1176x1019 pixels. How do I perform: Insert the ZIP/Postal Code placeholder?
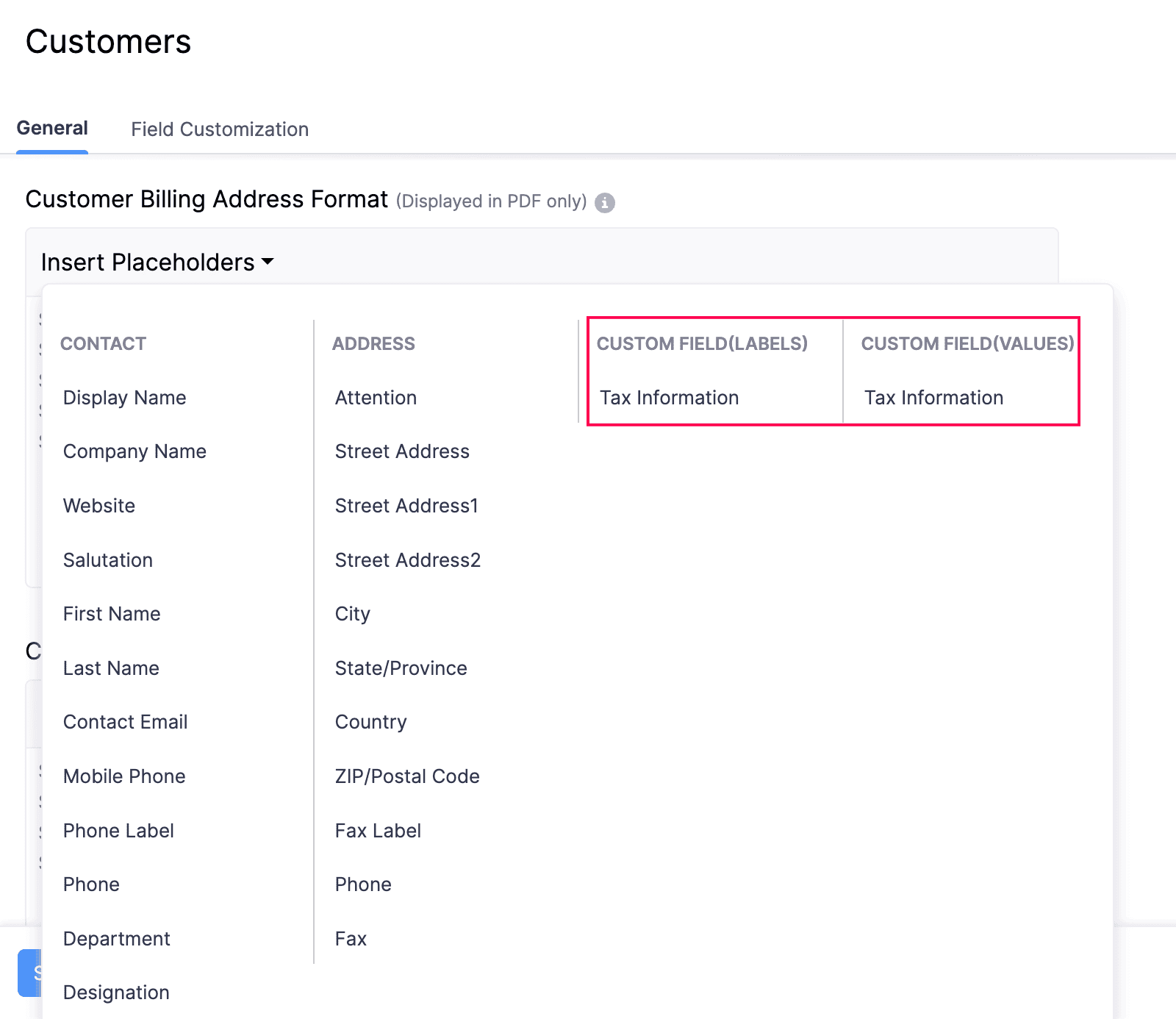406,776
